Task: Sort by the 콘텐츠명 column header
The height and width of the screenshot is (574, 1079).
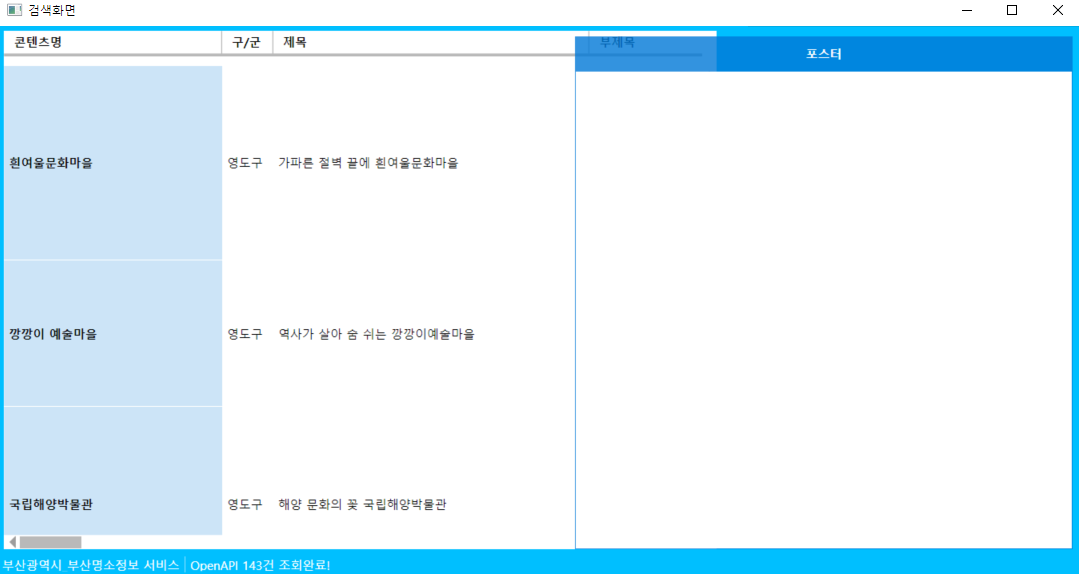Action: click(113, 42)
